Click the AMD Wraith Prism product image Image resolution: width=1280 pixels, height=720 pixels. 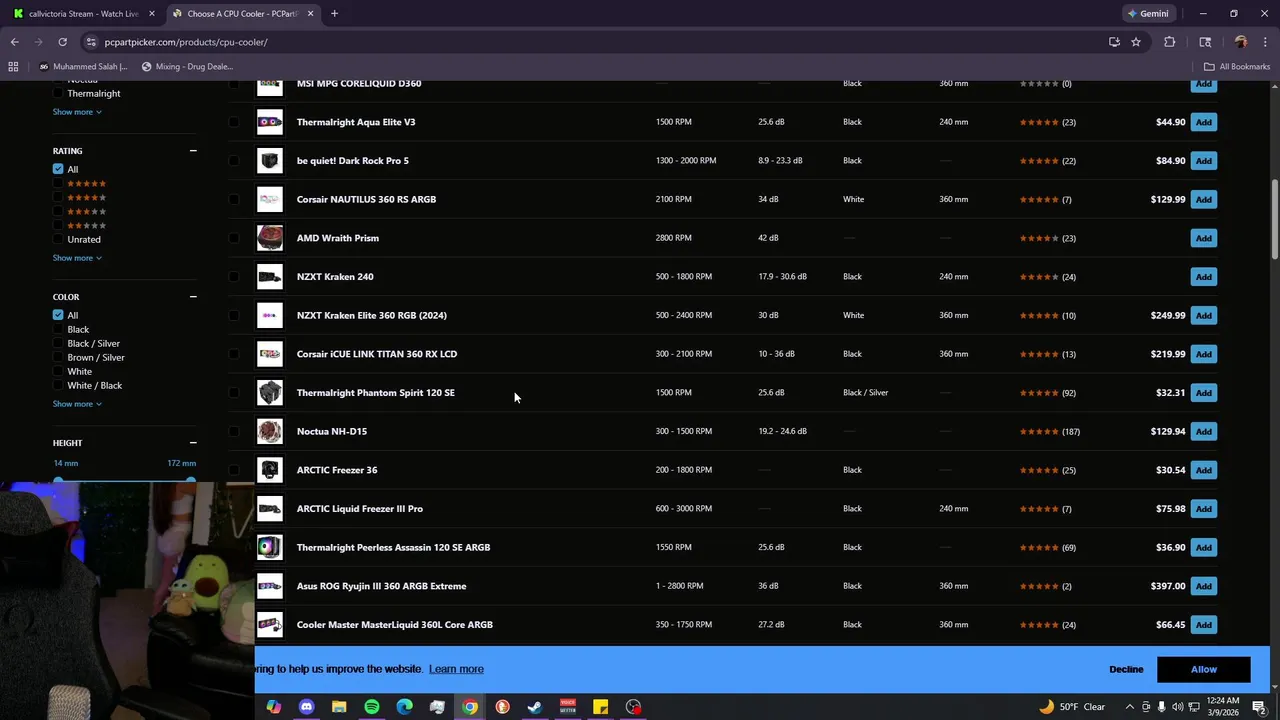click(x=270, y=238)
